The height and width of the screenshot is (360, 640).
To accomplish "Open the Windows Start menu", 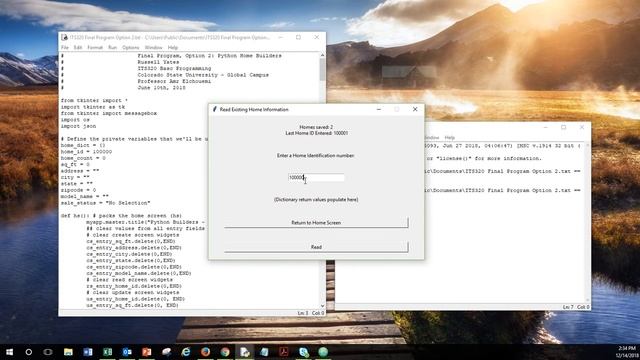I will point(9,351).
